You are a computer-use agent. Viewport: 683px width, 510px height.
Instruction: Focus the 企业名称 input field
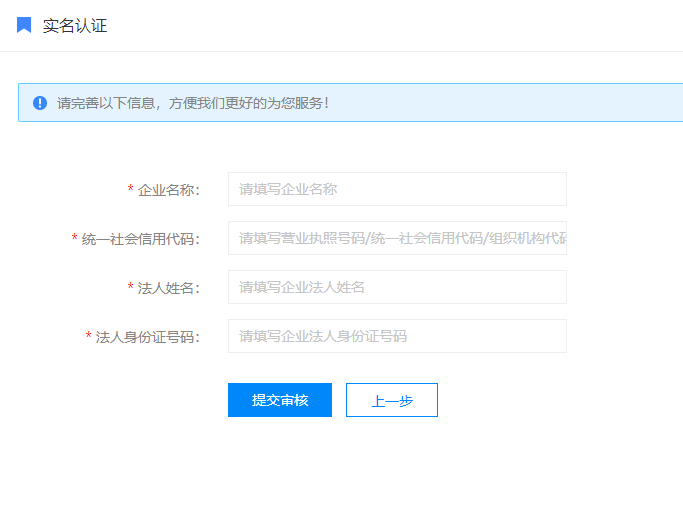(x=397, y=189)
